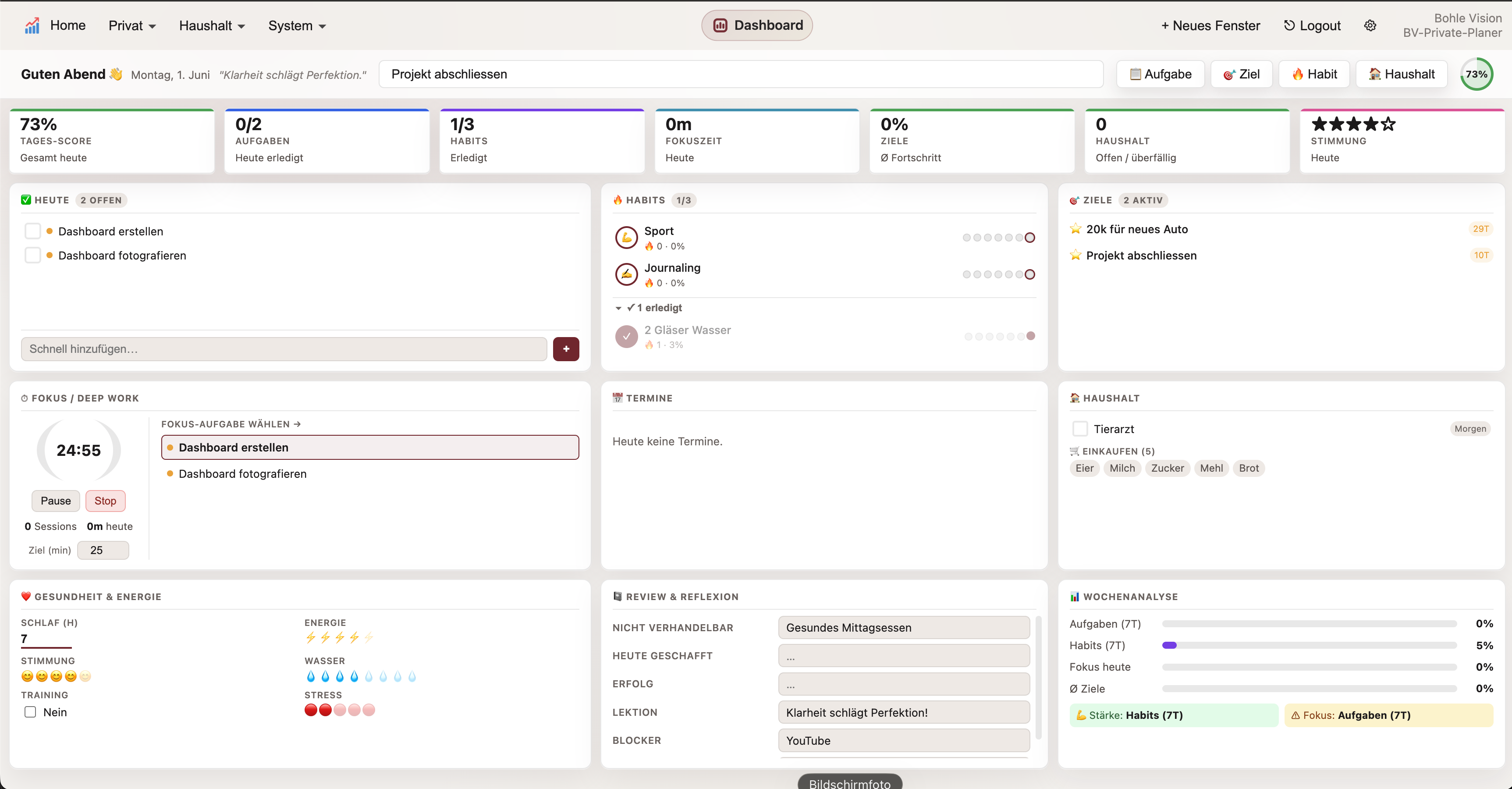The image size is (1512, 789).
Task: Add a new Ziel
Action: pos(1242,74)
